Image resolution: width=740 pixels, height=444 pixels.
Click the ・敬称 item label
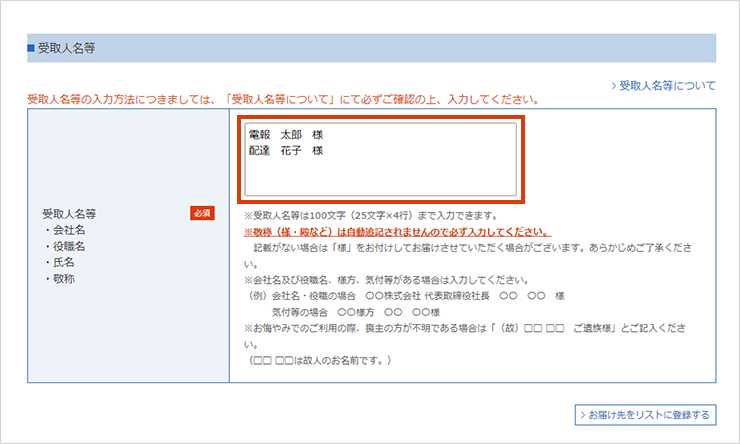[x=58, y=278]
